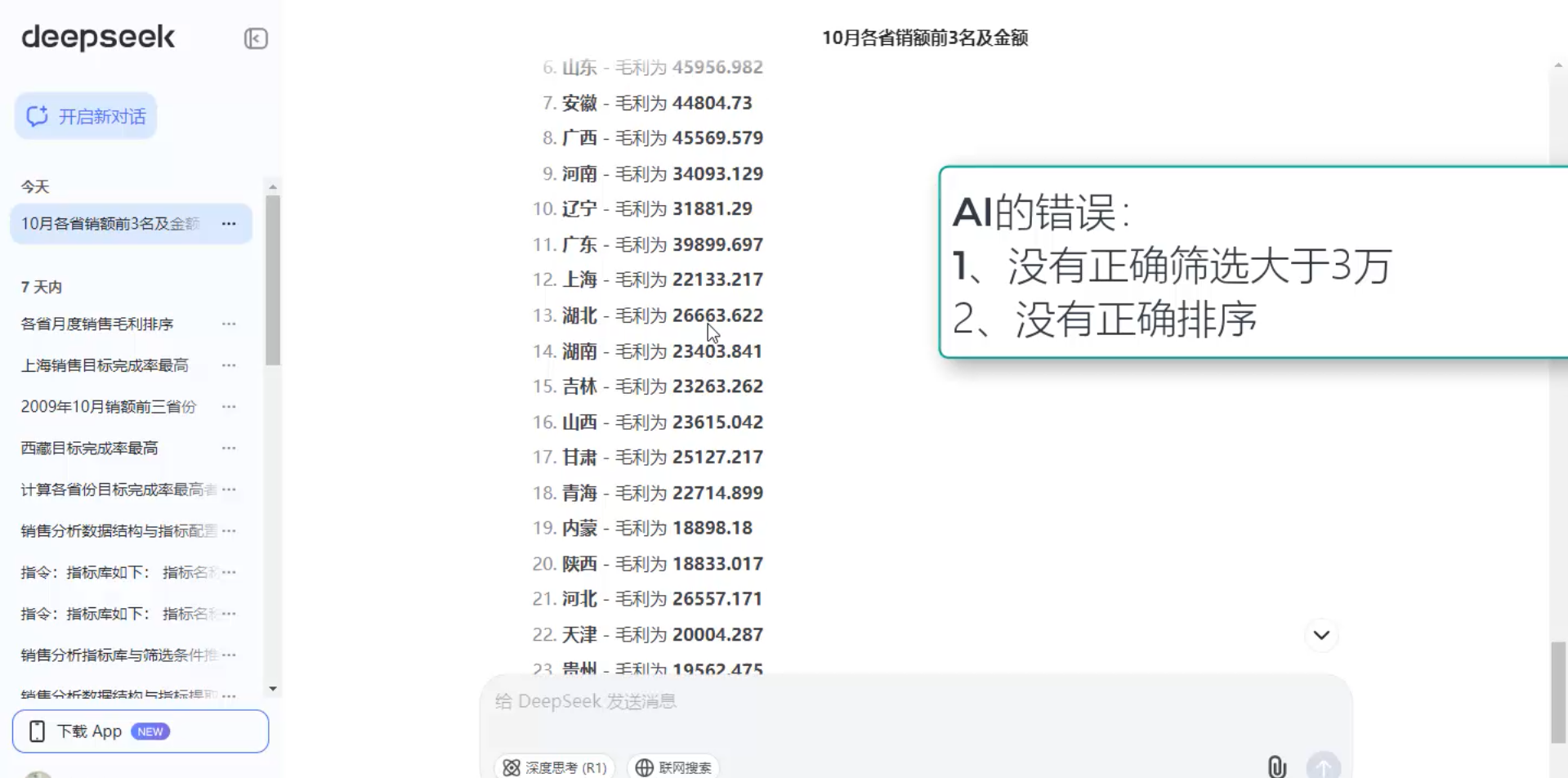The width and height of the screenshot is (1568, 778).
Task: Open the 2009年10月销额前三省份 conversation
Action: 109,407
